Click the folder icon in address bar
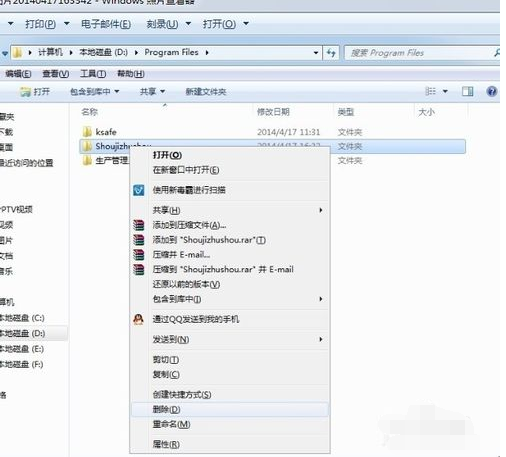Image resolution: width=506 pixels, height=457 pixels. tap(18, 52)
